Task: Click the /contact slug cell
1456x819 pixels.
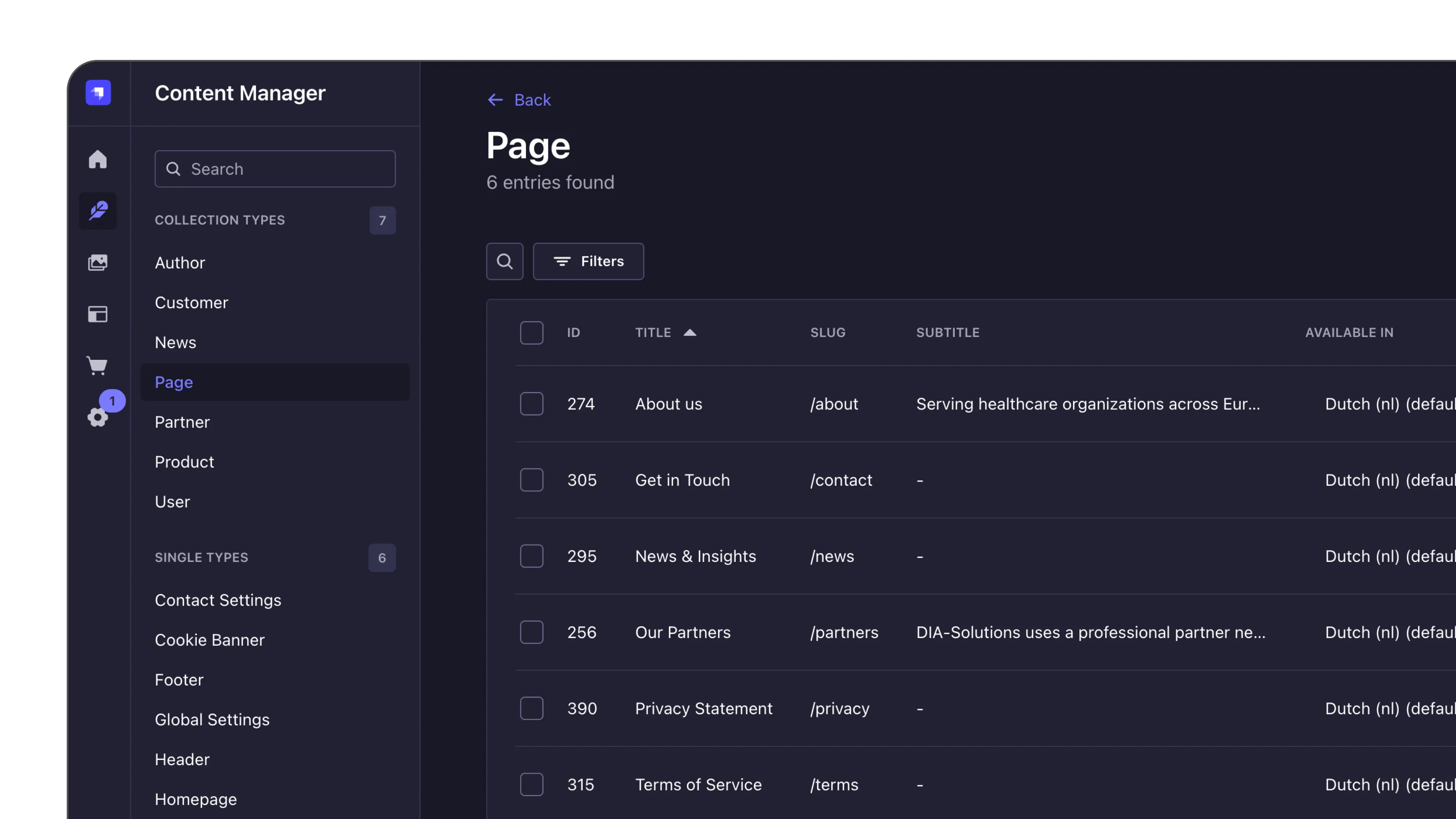Action: click(x=841, y=480)
